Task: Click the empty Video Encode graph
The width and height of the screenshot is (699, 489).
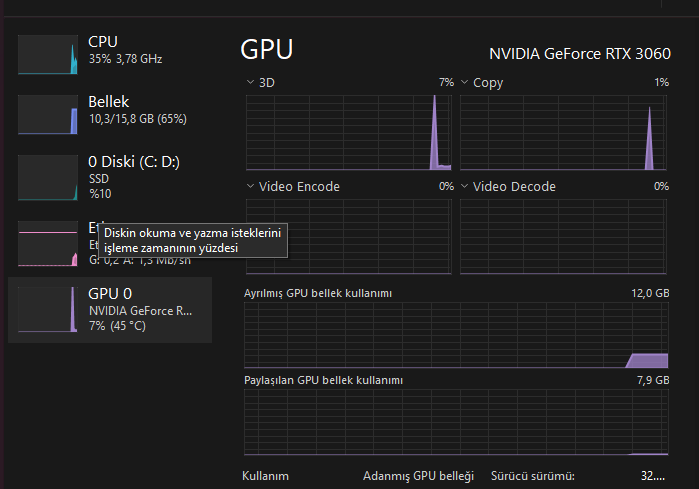Action: coord(349,235)
